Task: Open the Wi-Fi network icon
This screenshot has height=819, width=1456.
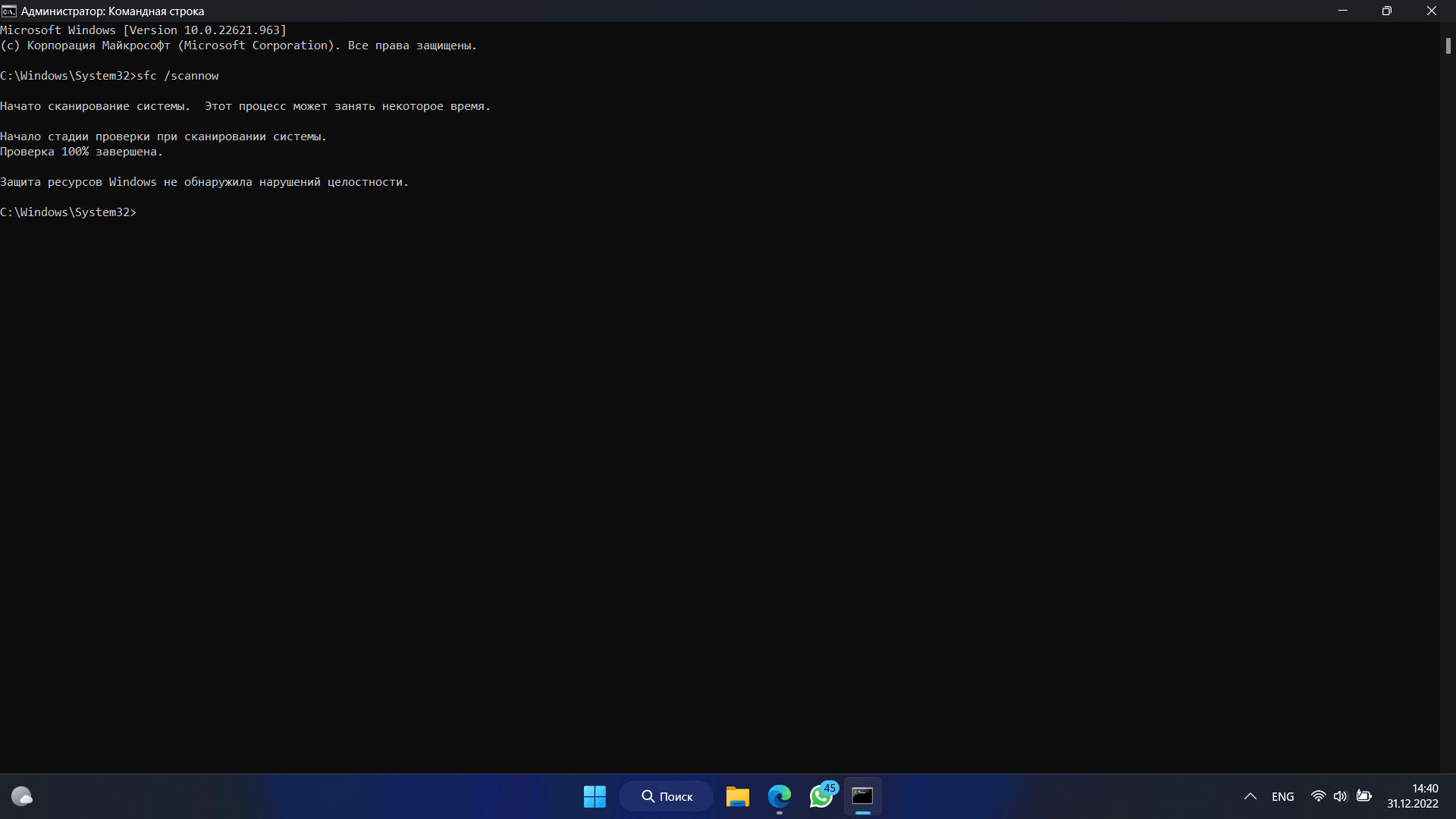Action: tap(1319, 796)
